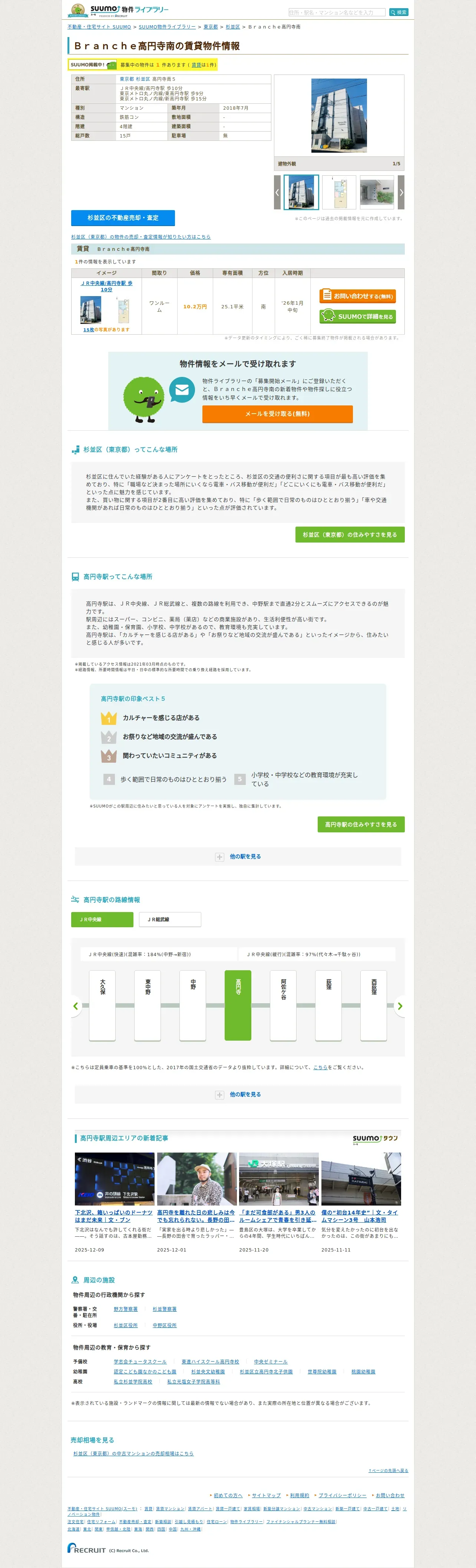
Task: Open the 15枚の写真があります link
Action: point(106,329)
